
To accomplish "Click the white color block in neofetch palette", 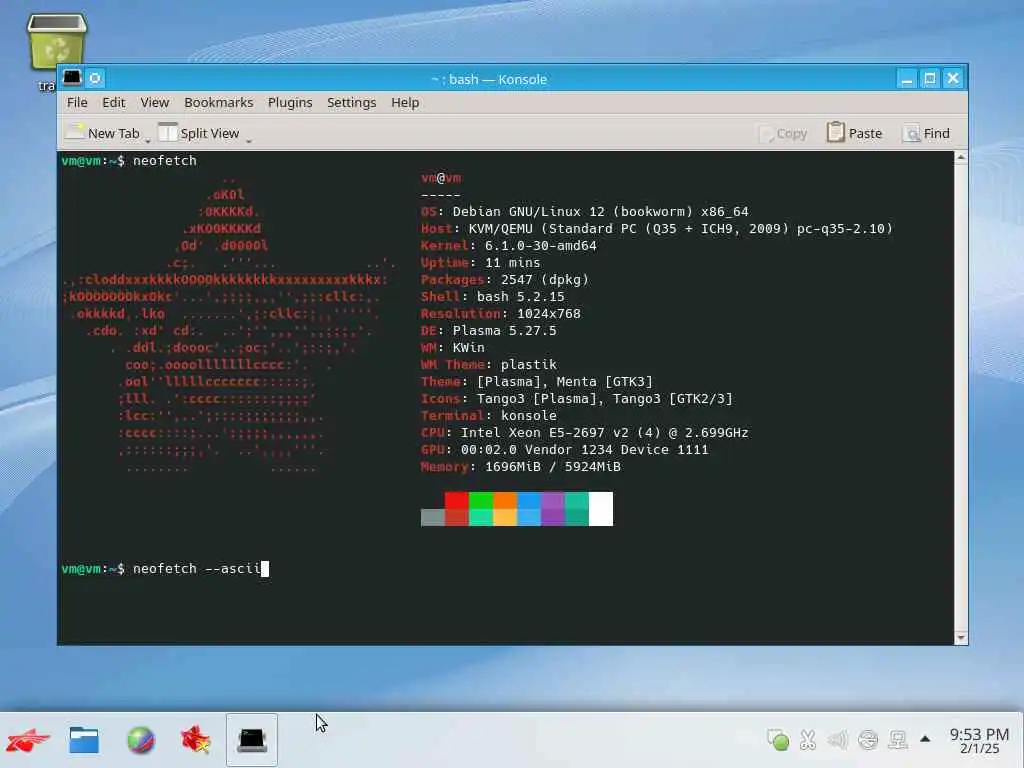I will (601, 509).
